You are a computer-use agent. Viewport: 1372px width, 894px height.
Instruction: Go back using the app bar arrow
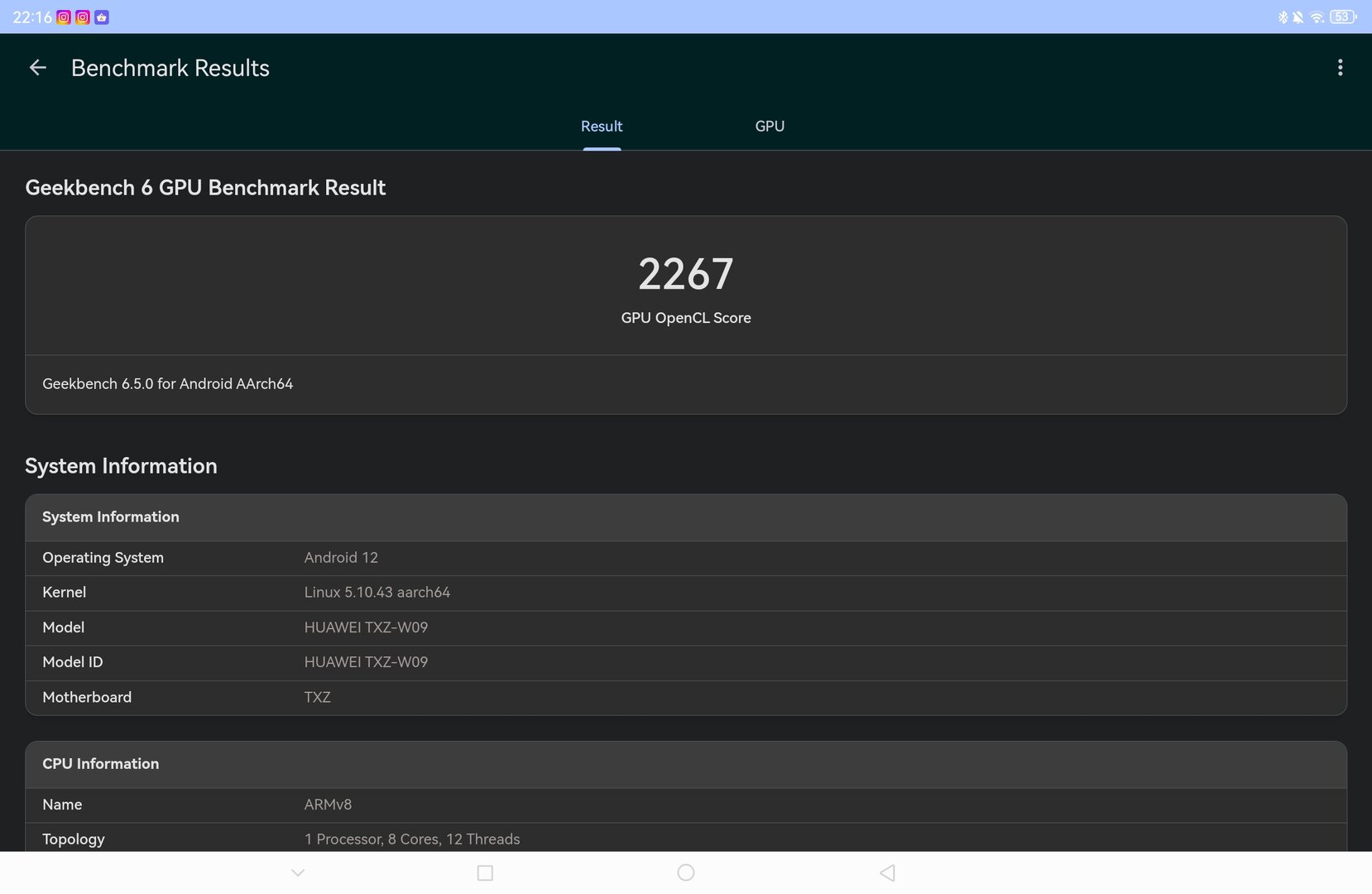(38, 68)
